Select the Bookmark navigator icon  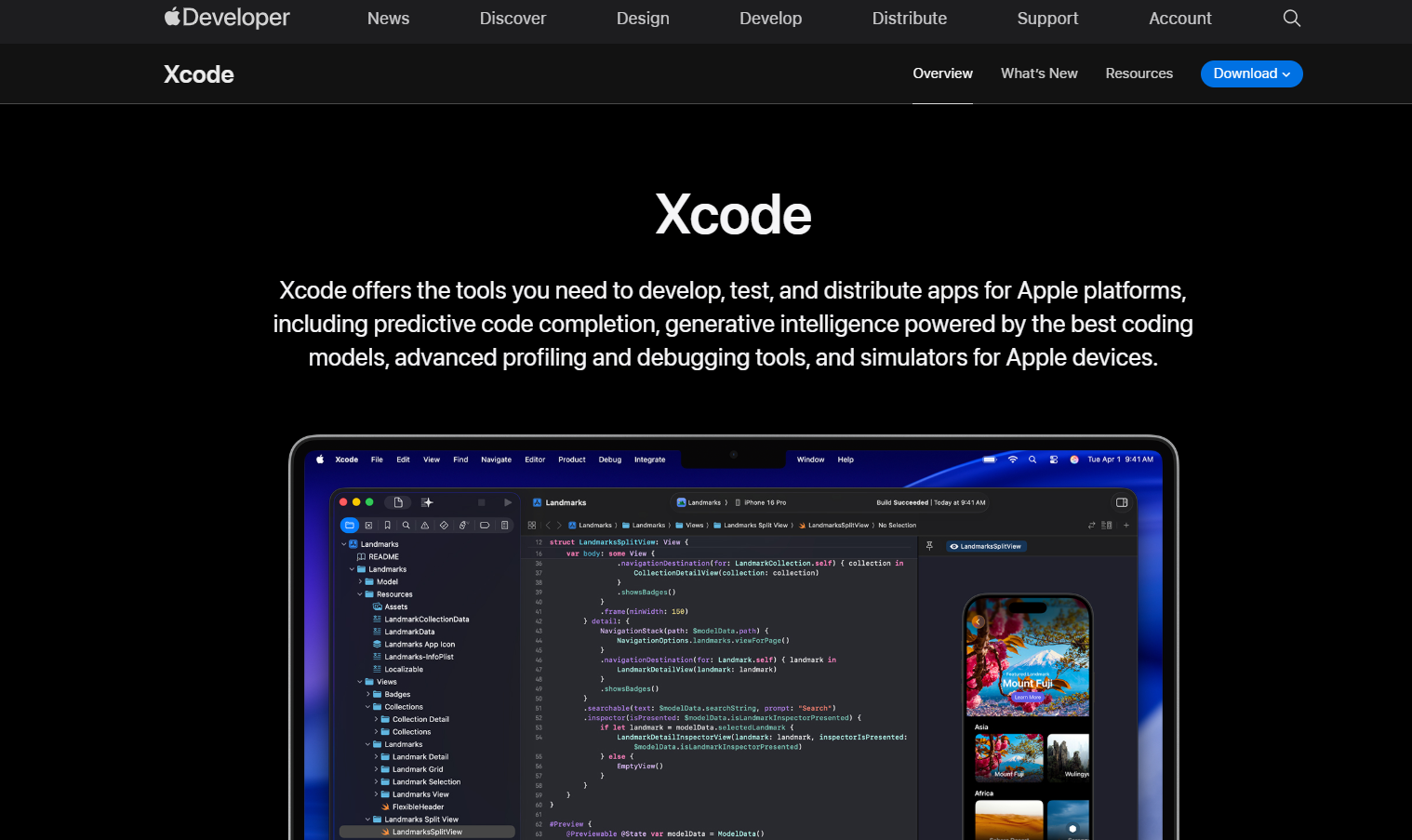388,526
